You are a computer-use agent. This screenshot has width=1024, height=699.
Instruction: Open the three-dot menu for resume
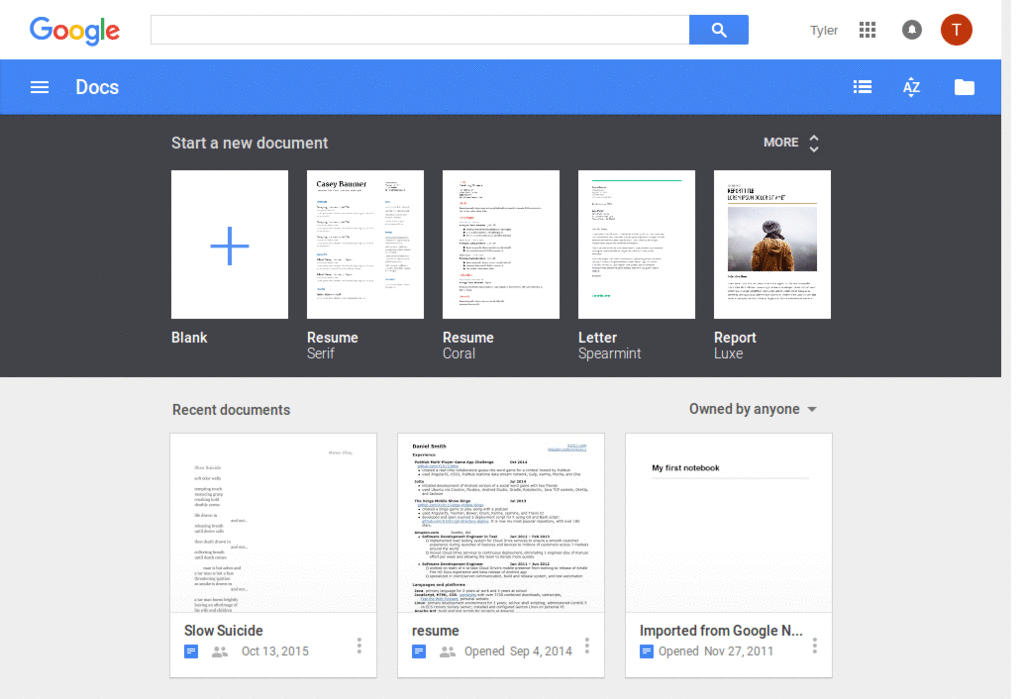click(x=587, y=645)
